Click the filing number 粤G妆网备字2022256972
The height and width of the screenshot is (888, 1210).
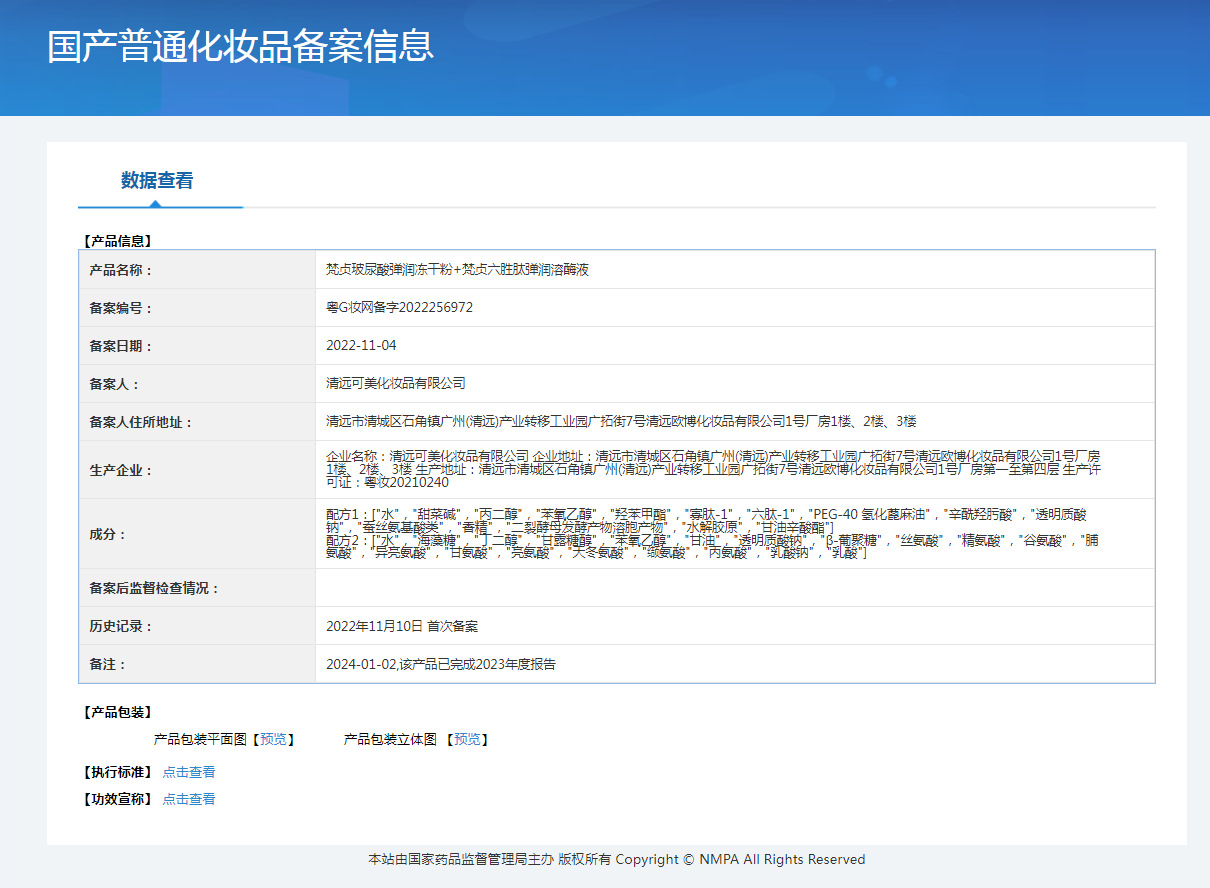399,308
